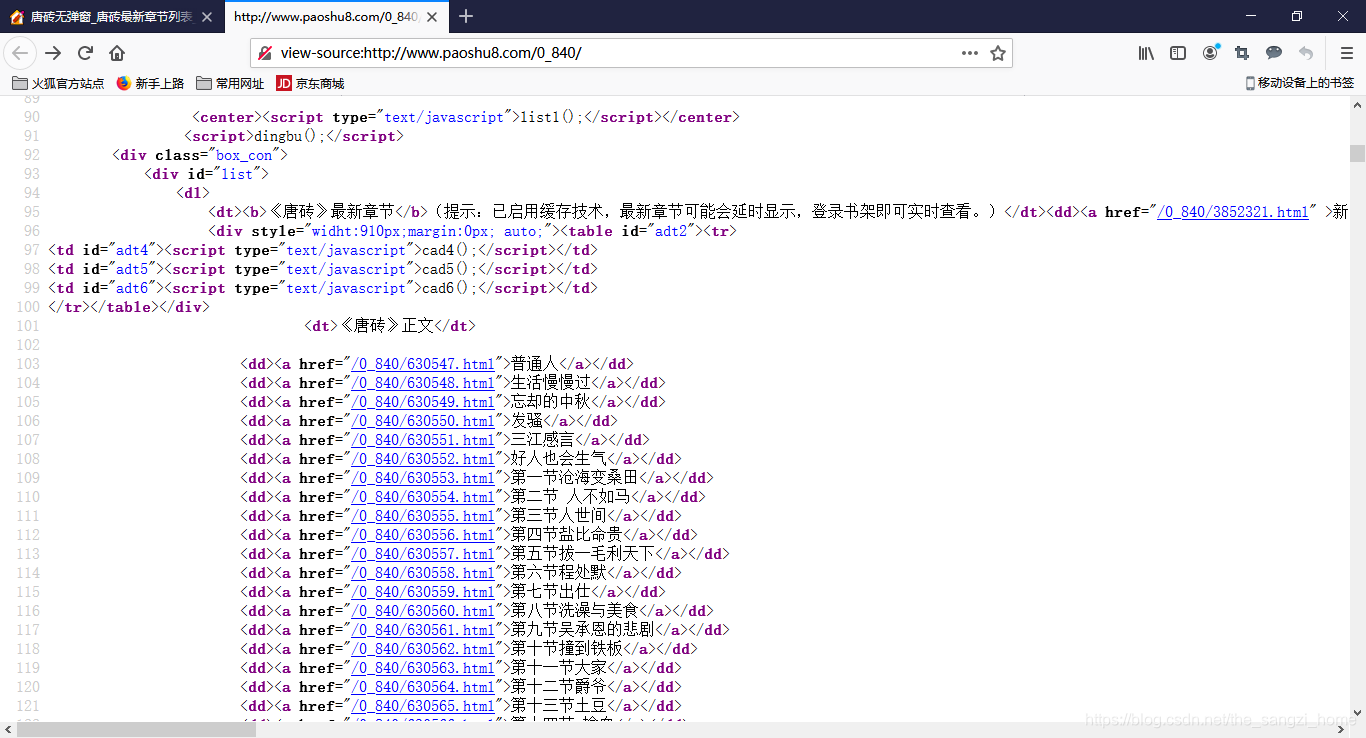Open the /0_840/630554.html link
Viewport: 1366px width, 738px height.
[422, 497]
